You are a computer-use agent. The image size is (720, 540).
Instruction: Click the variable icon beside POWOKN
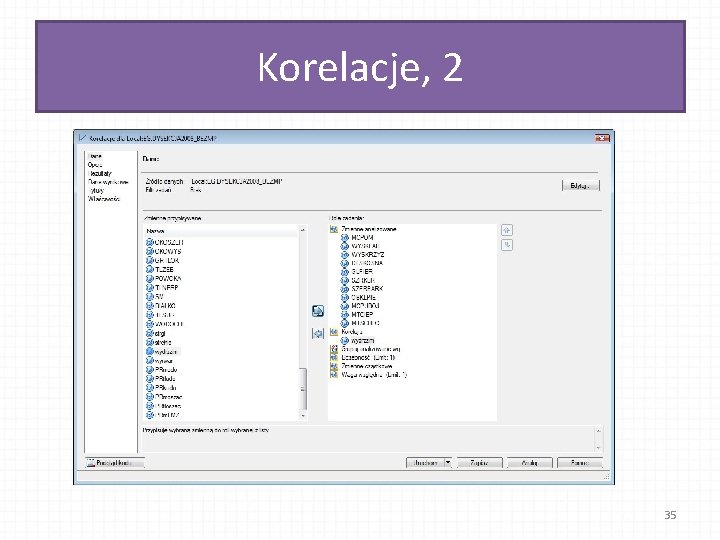click(x=150, y=278)
